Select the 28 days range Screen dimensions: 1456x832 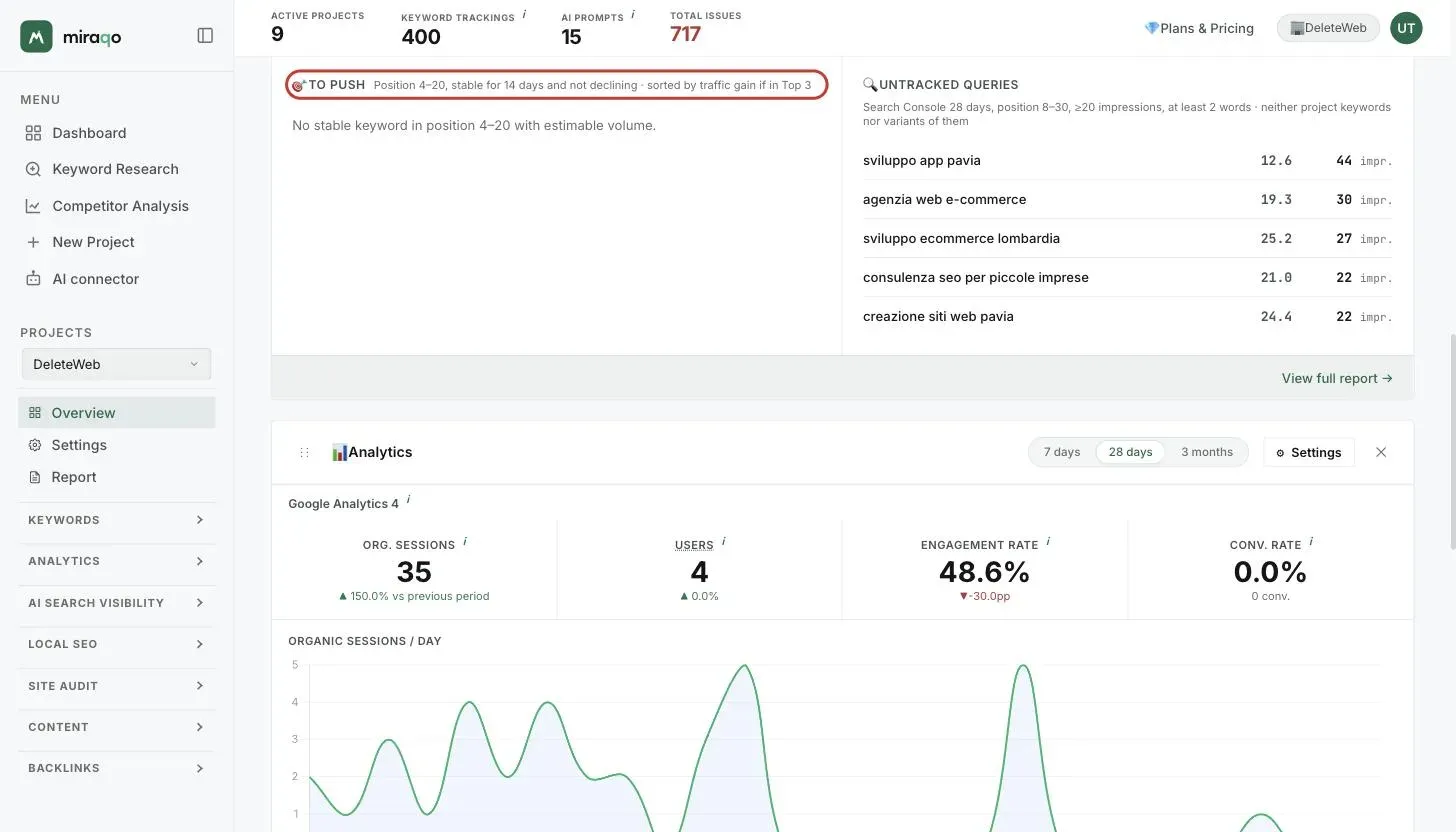pos(1130,452)
